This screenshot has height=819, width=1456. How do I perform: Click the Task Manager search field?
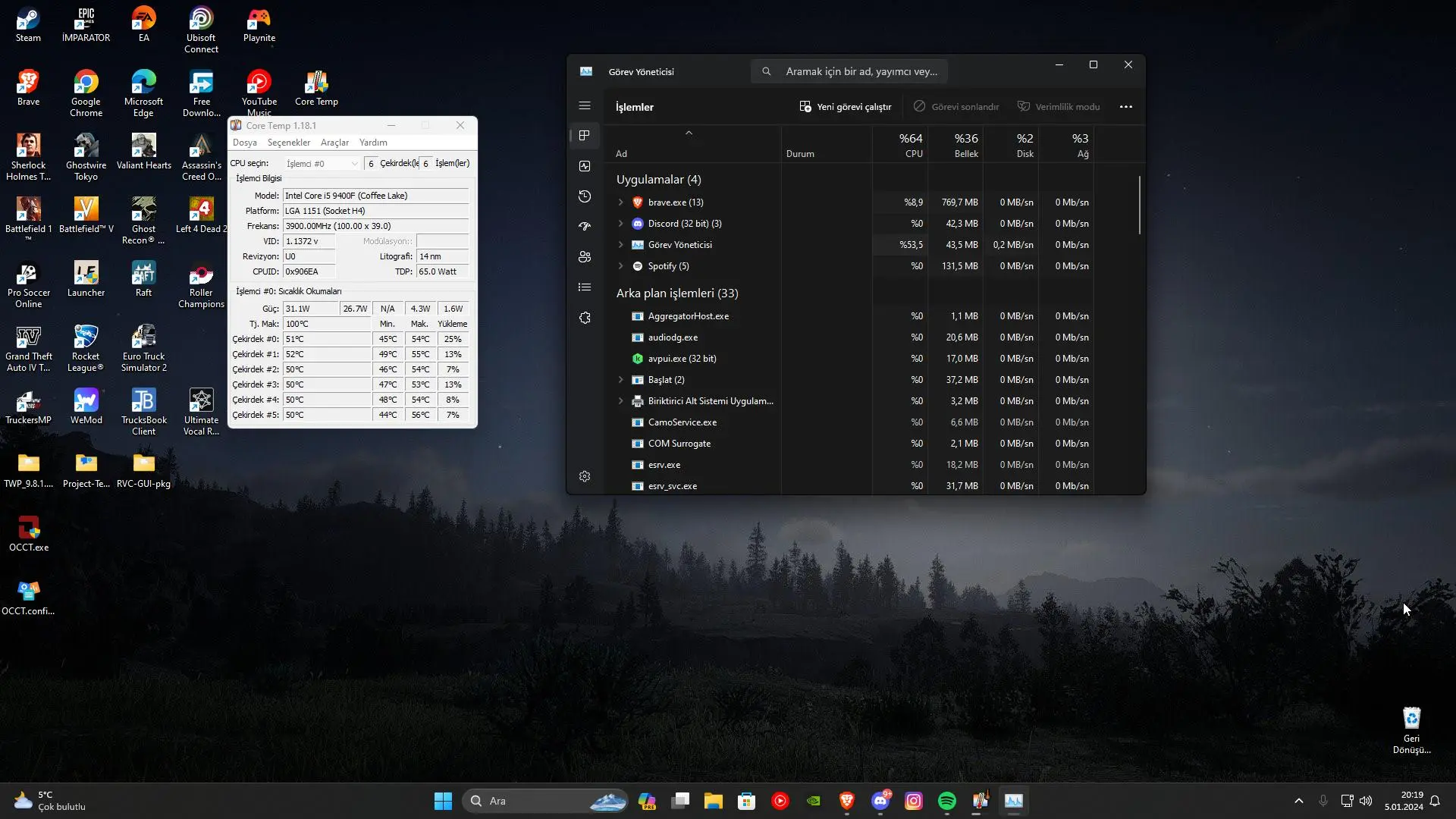(x=849, y=71)
